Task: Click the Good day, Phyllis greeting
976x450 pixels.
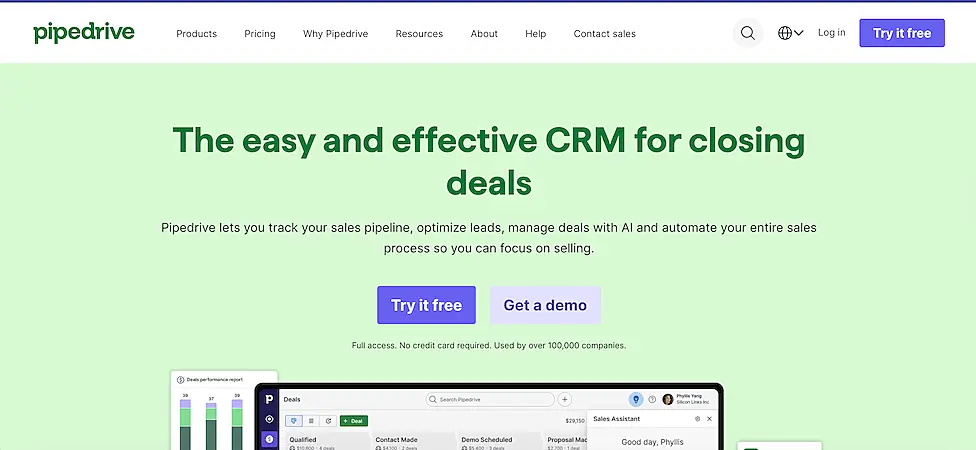Action: (652, 443)
